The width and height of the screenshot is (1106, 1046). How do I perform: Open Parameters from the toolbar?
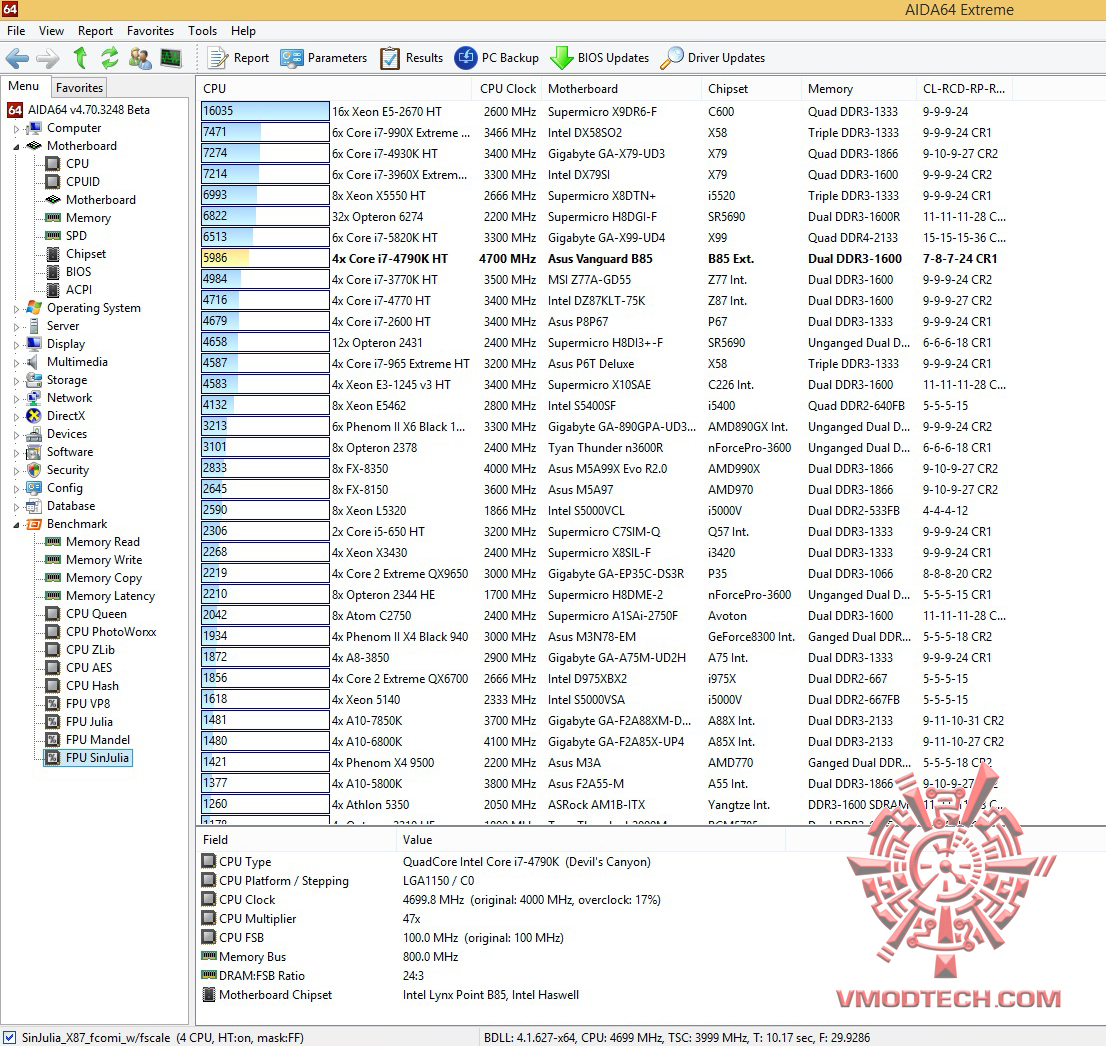324,58
